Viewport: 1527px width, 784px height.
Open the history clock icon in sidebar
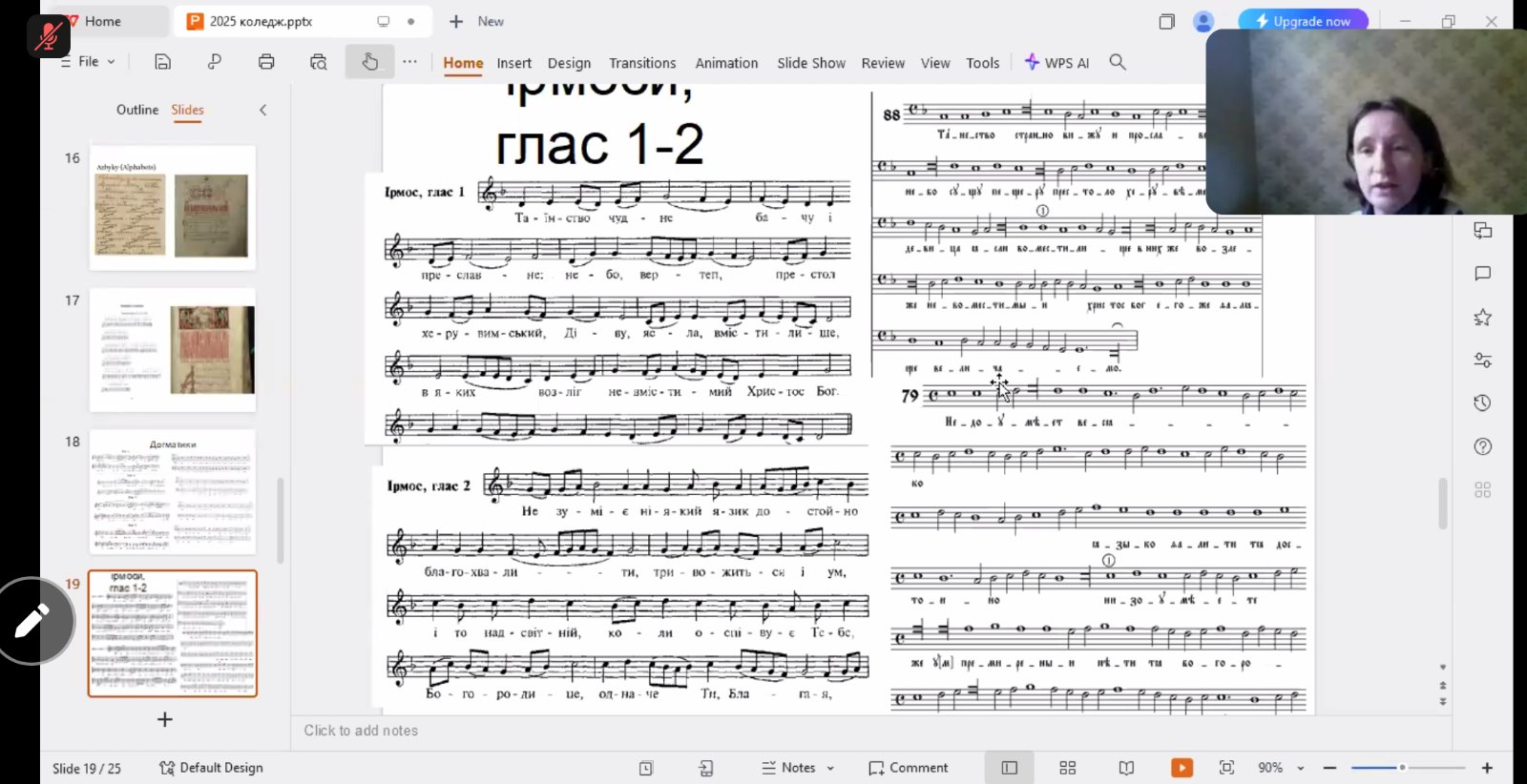pos(1482,402)
